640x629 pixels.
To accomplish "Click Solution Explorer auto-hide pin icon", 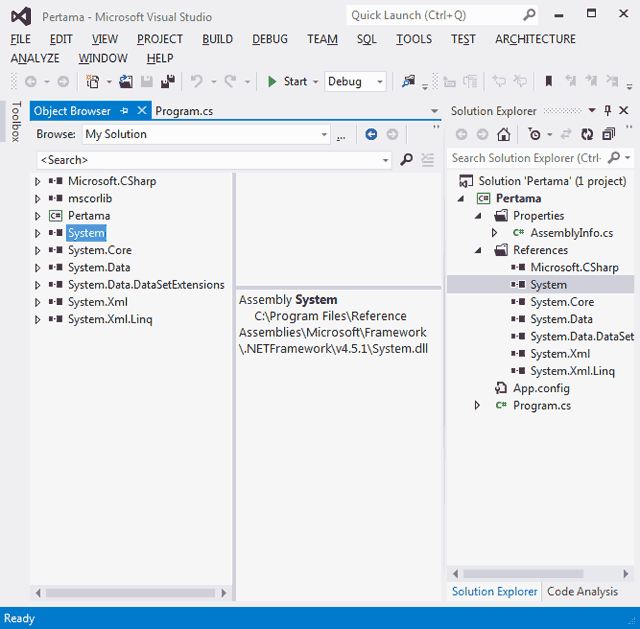I will [608, 110].
